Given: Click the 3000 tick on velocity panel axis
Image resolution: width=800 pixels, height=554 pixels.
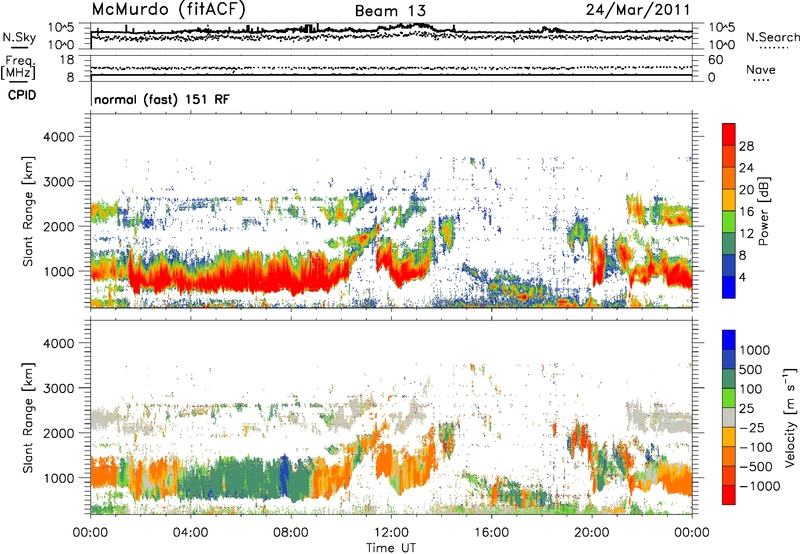Looking at the screenshot, I should [x=58, y=388].
